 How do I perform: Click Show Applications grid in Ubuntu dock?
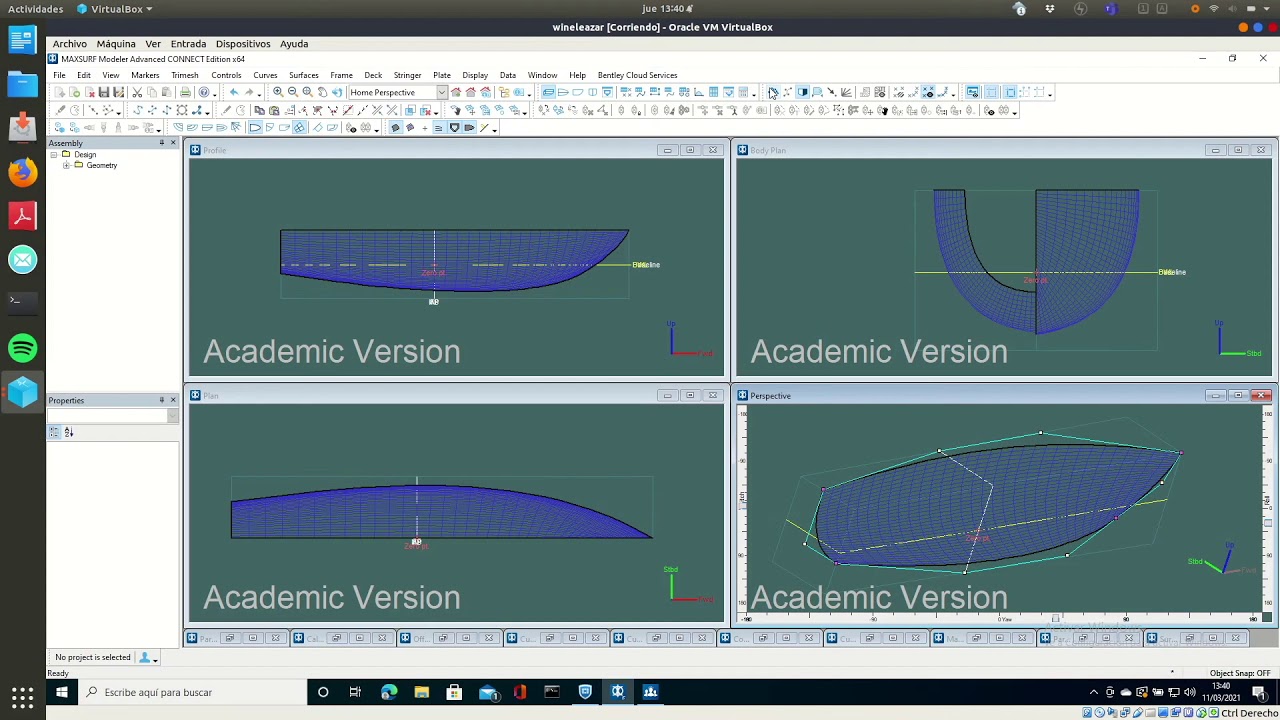pyautogui.click(x=22, y=697)
